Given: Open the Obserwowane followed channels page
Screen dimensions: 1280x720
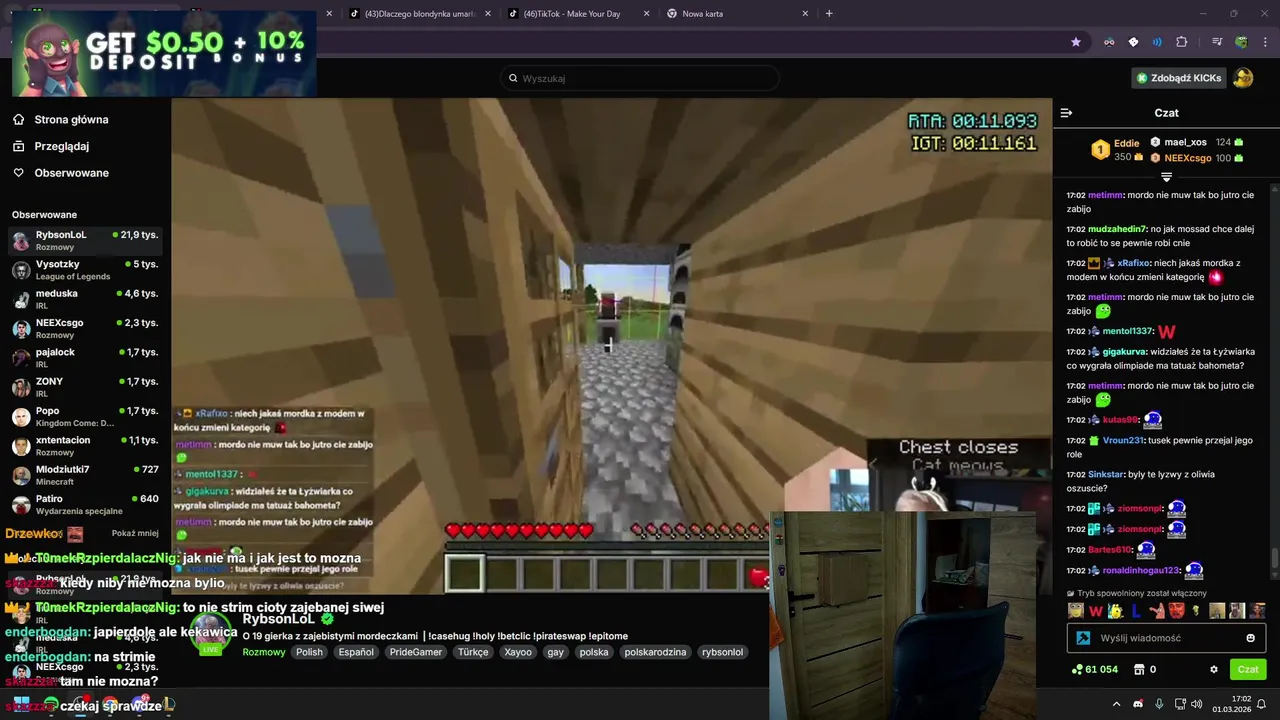Looking at the screenshot, I should point(60,173).
